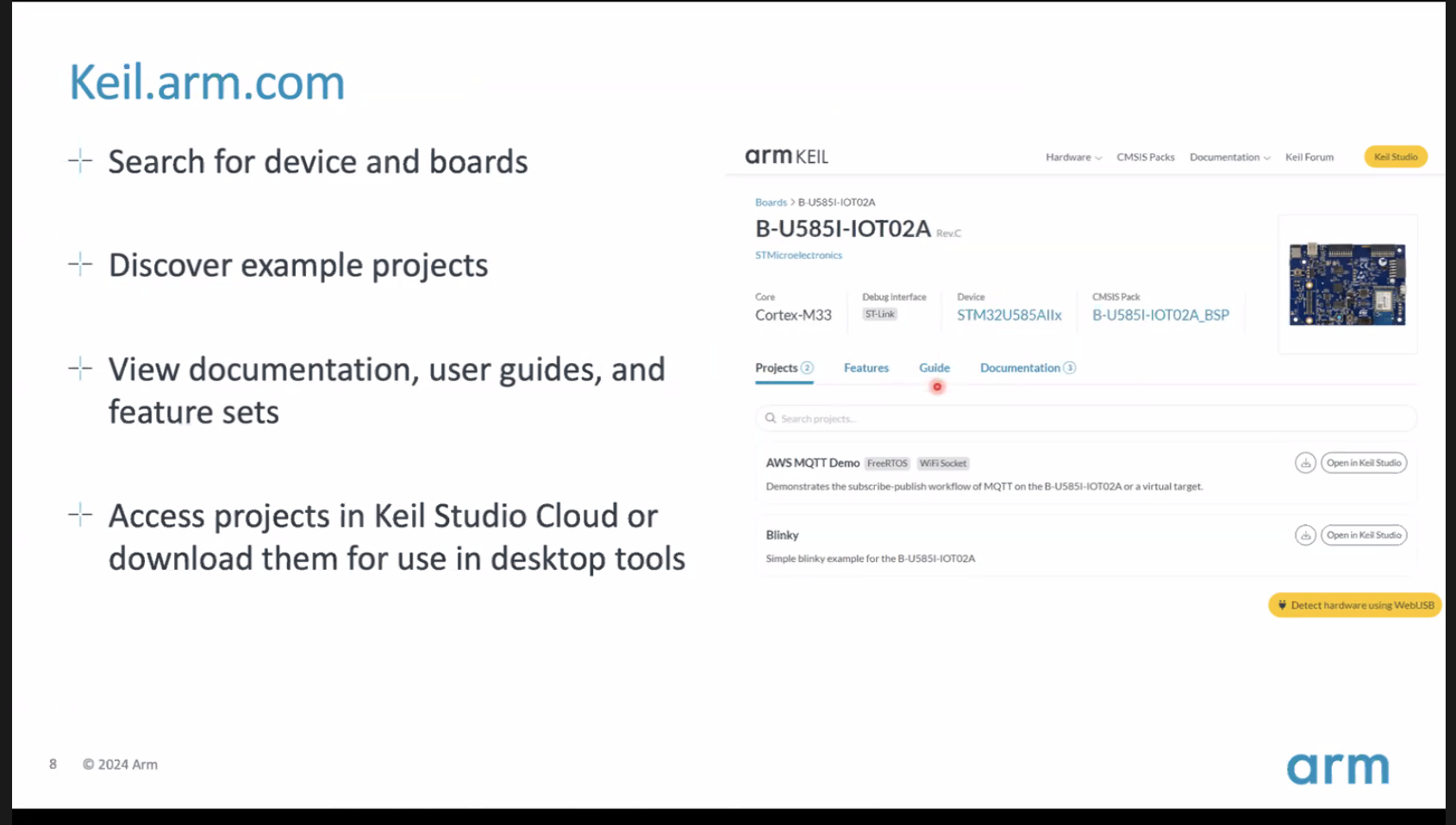Screen dimensions: 1456x825
Task: Open the B-U585I-IOT02A_BSP CMSIS Pack link
Action: [1160, 316]
